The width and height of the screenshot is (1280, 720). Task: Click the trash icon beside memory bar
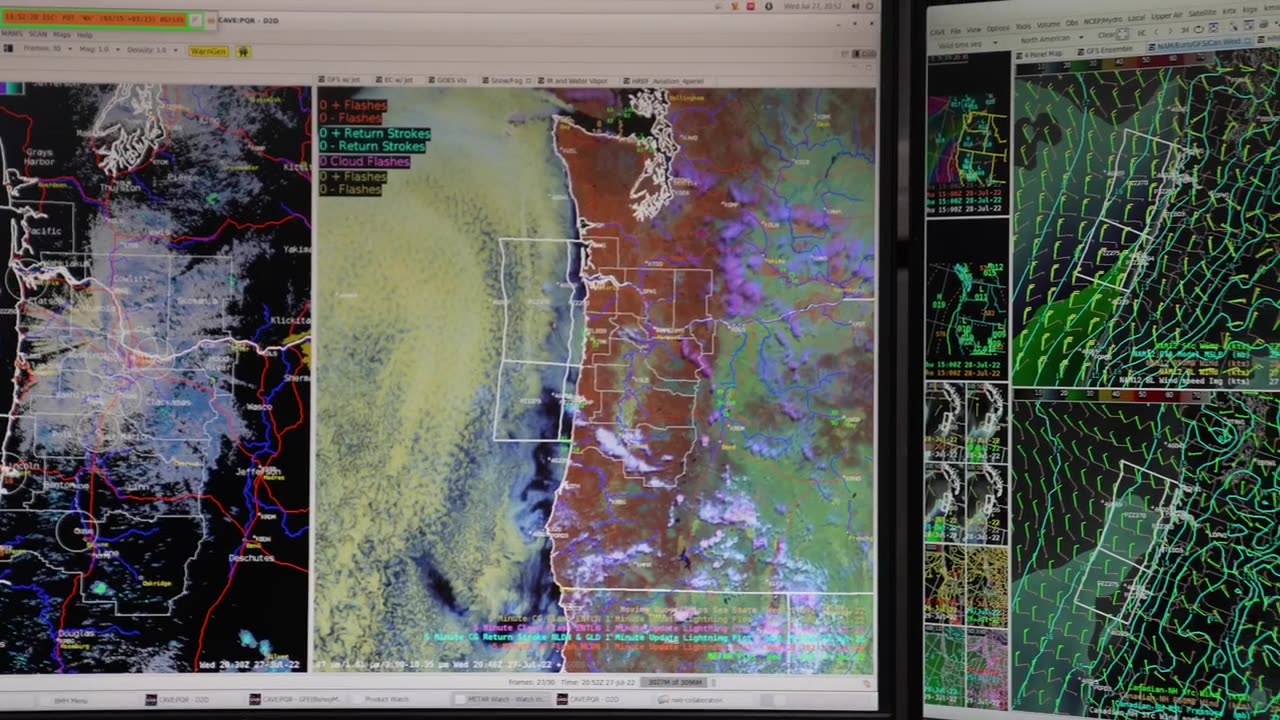tap(714, 682)
